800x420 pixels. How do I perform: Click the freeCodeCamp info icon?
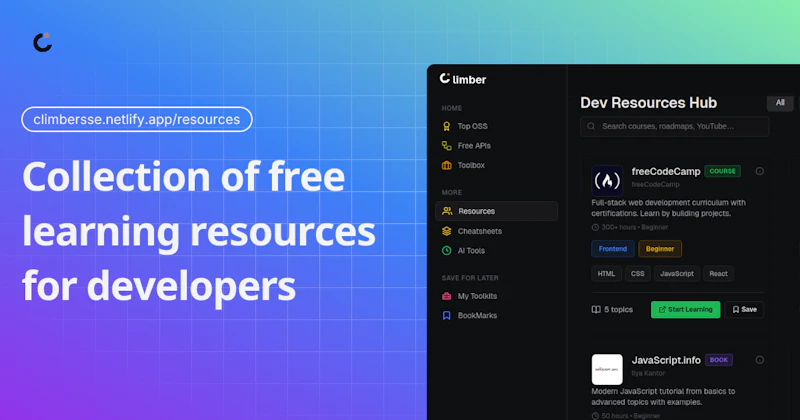pos(760,171)
